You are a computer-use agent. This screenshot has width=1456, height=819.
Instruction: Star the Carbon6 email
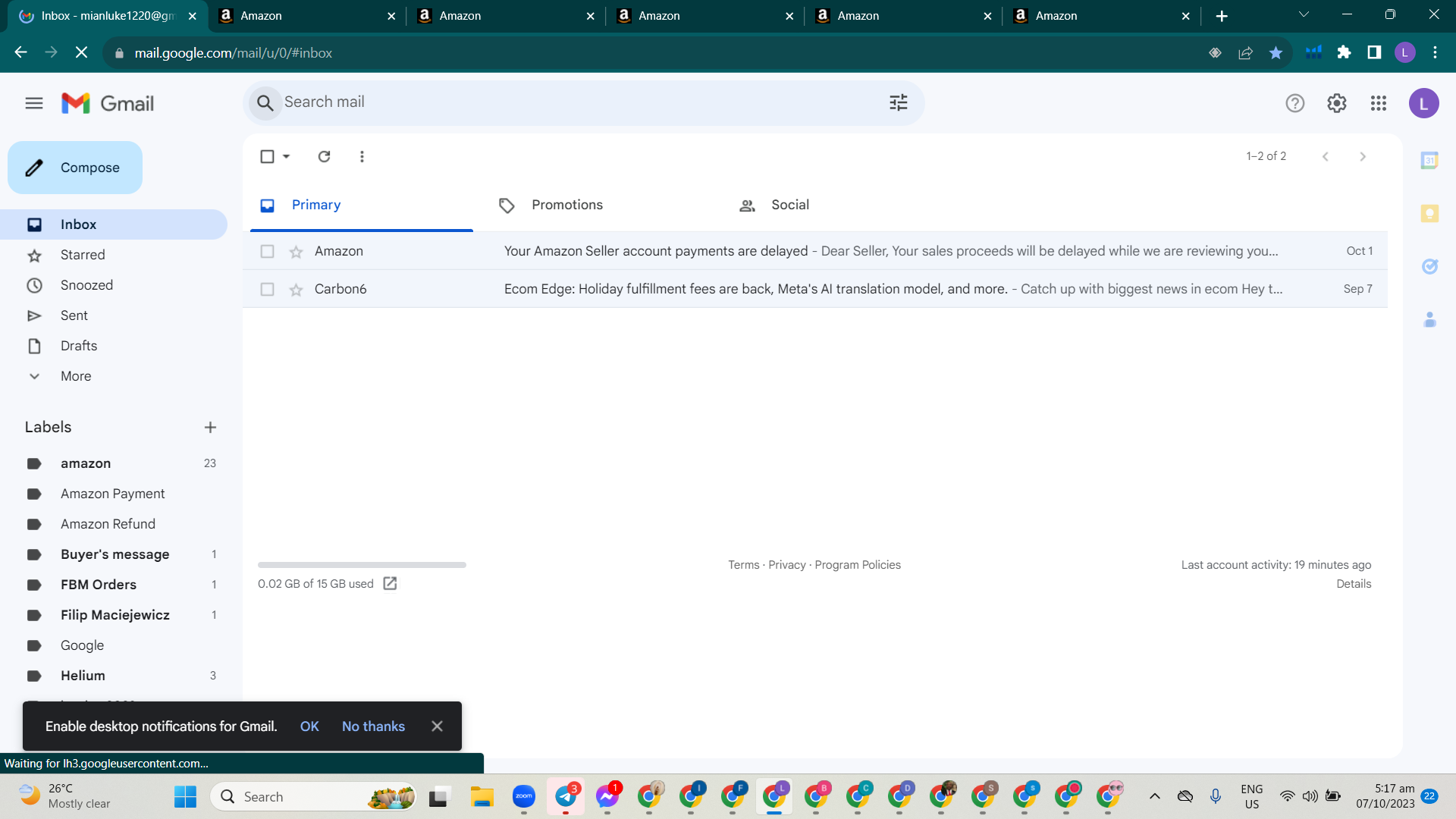296,290
